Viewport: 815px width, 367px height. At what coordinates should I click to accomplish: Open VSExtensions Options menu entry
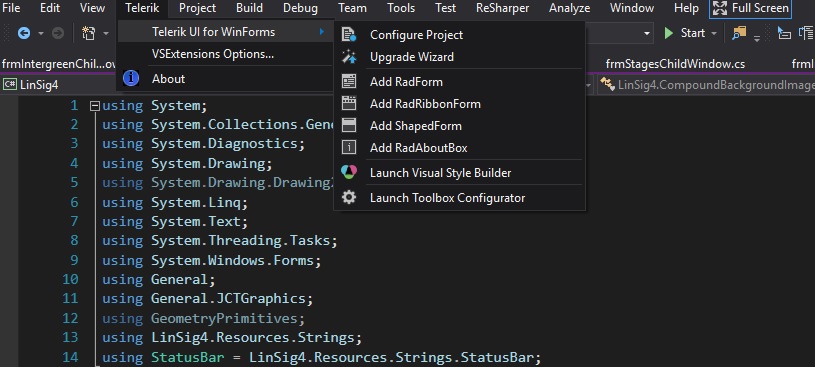tap(213, 54)
